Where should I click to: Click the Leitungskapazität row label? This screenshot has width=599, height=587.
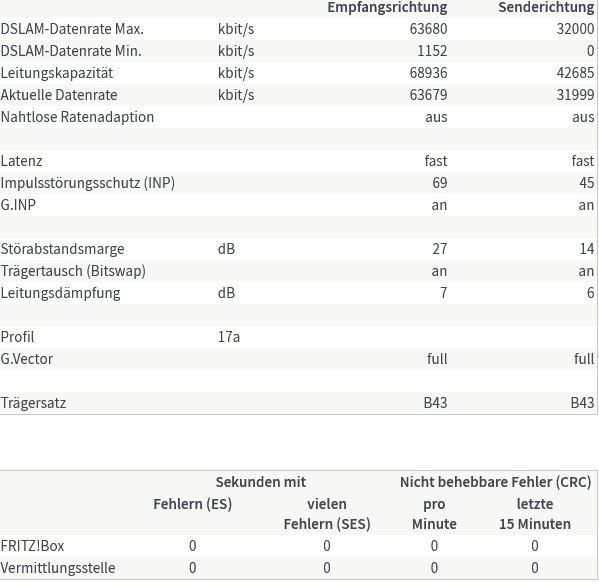coord(57,73)
